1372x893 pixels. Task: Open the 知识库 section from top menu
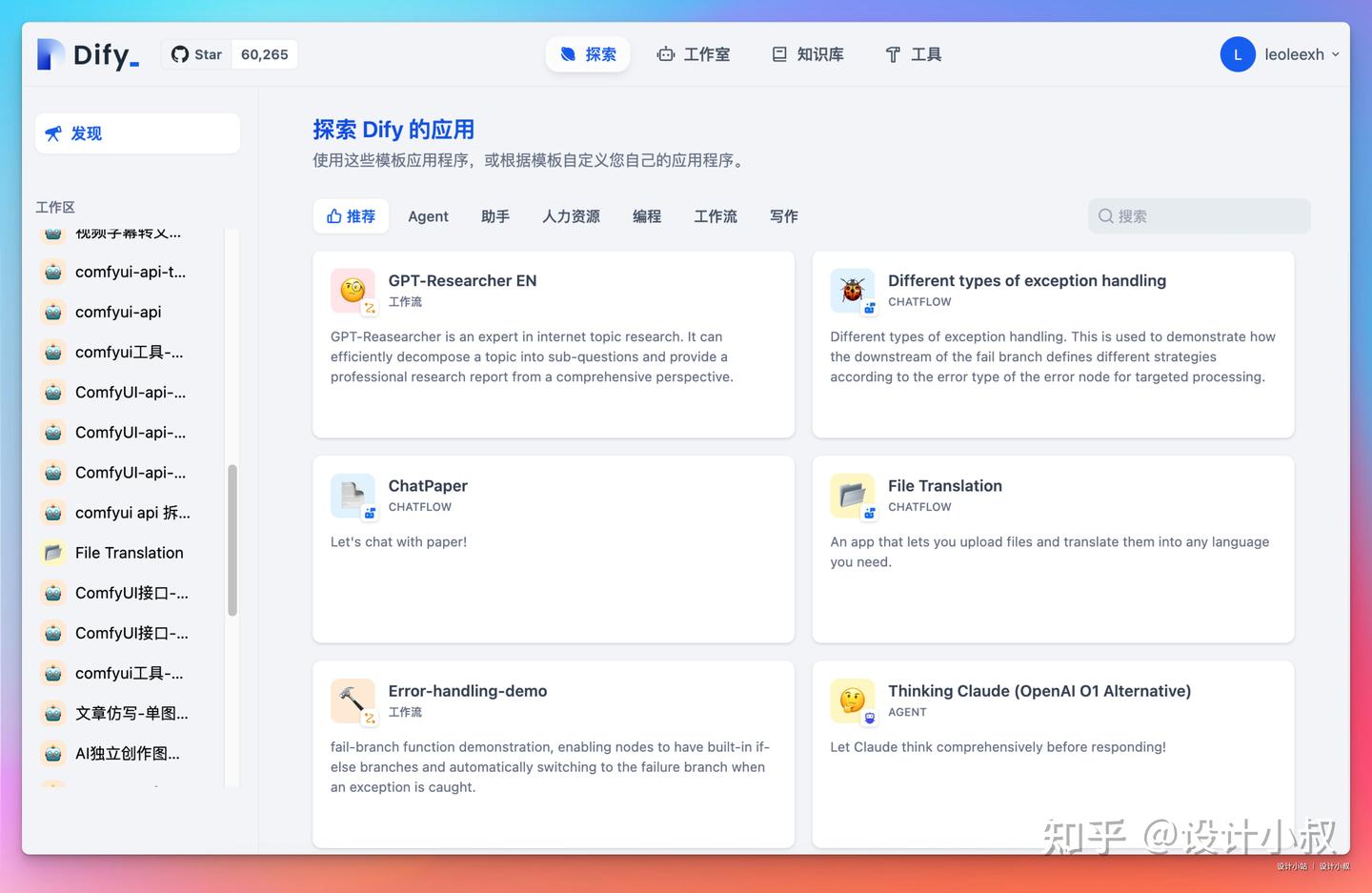point(806,54)
